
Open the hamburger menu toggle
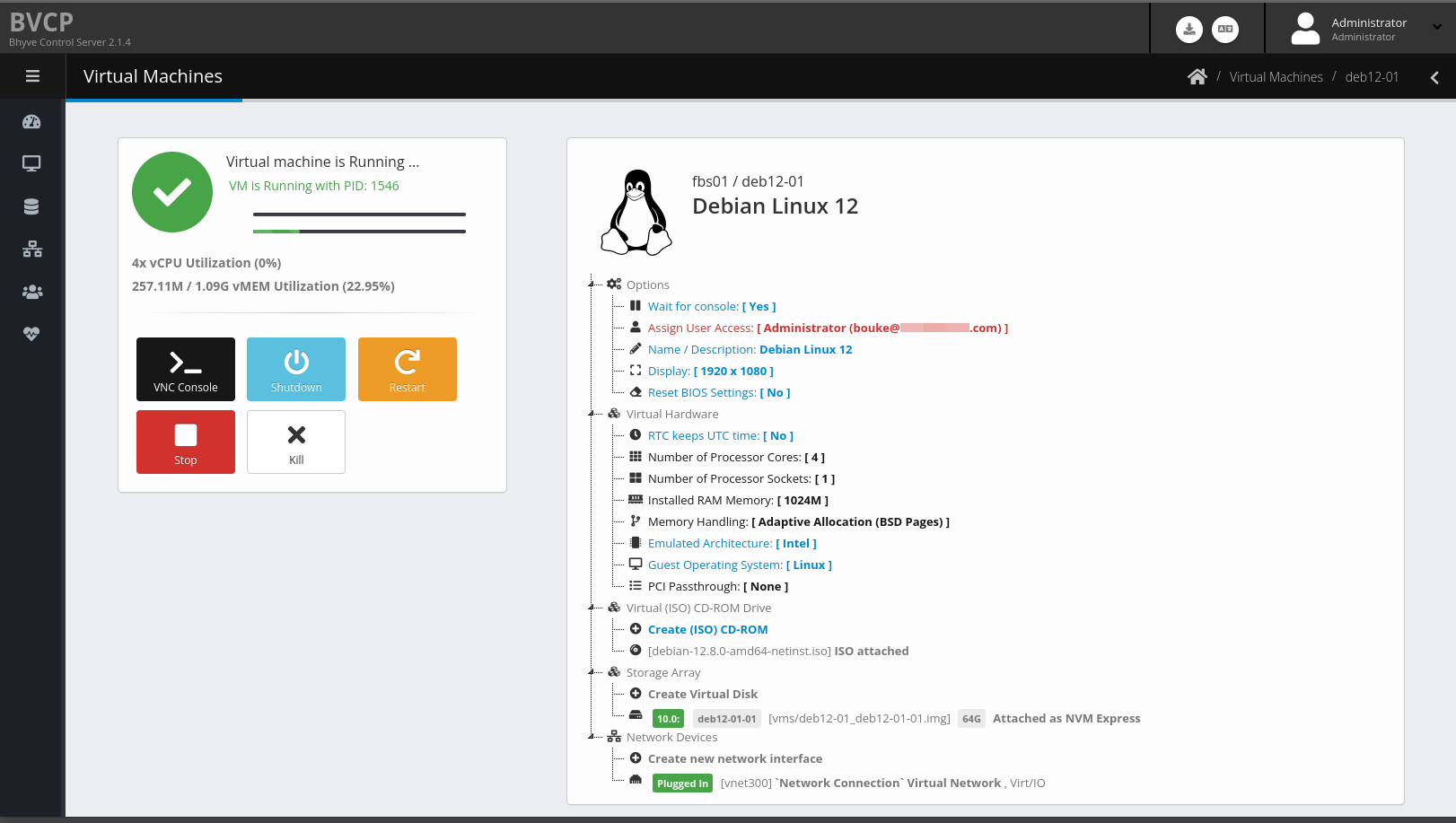pos(32,76)
